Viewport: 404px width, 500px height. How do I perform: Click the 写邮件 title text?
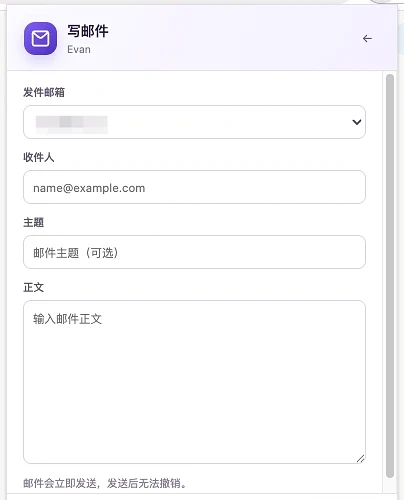click(x=88, y=31)
